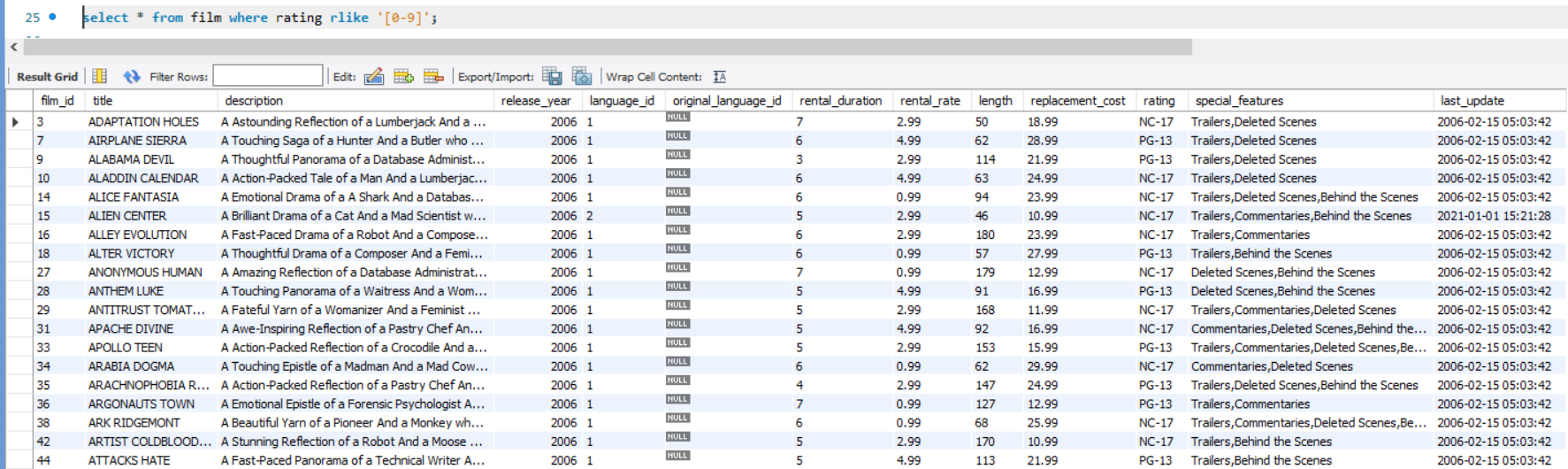Click the horizontal scroll left arrow

(13, 47)
